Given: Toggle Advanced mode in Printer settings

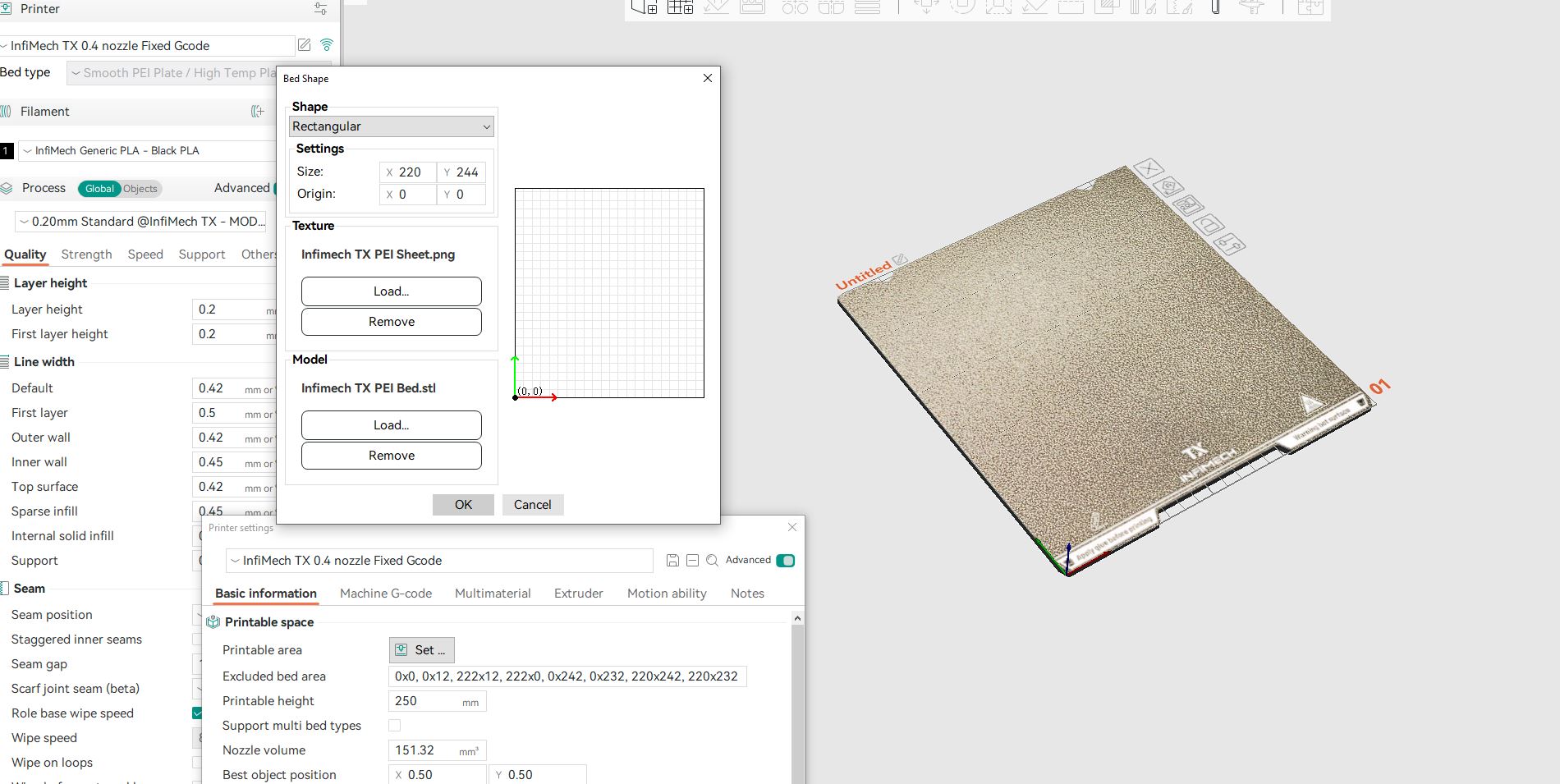Looking at the screenshot, I should pyautogui.click(x=786, y=561).
